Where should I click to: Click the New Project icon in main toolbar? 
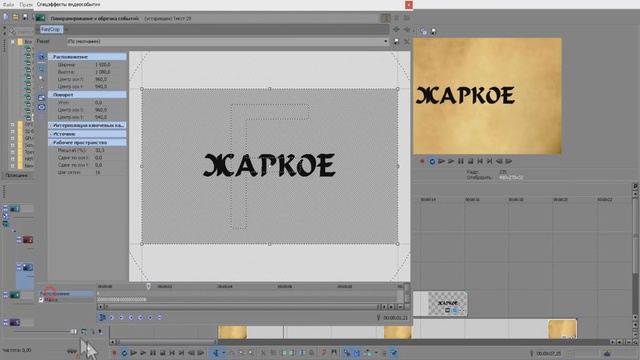(6, 17)
